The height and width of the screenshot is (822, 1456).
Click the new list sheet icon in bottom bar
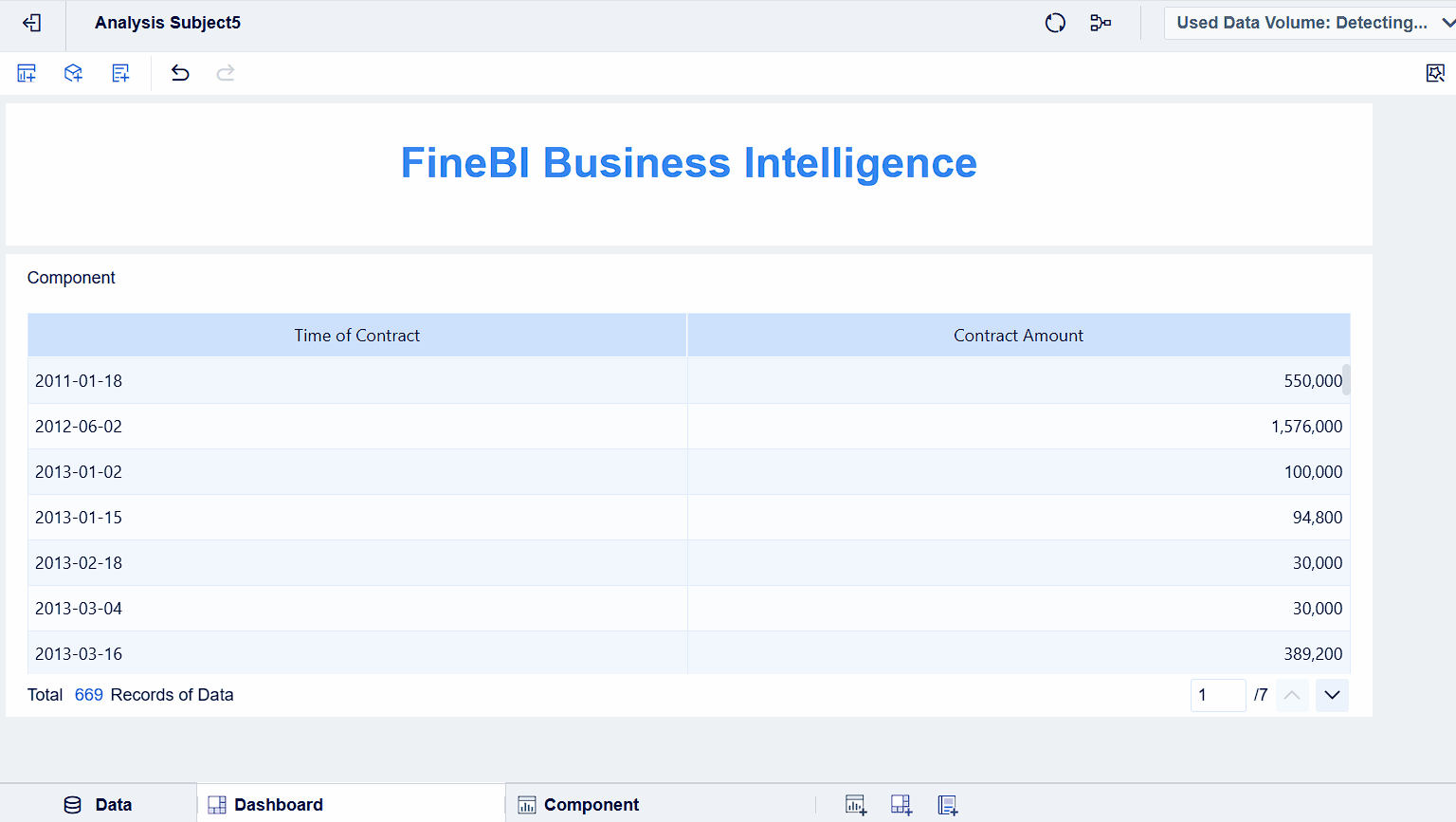(948, 805)
